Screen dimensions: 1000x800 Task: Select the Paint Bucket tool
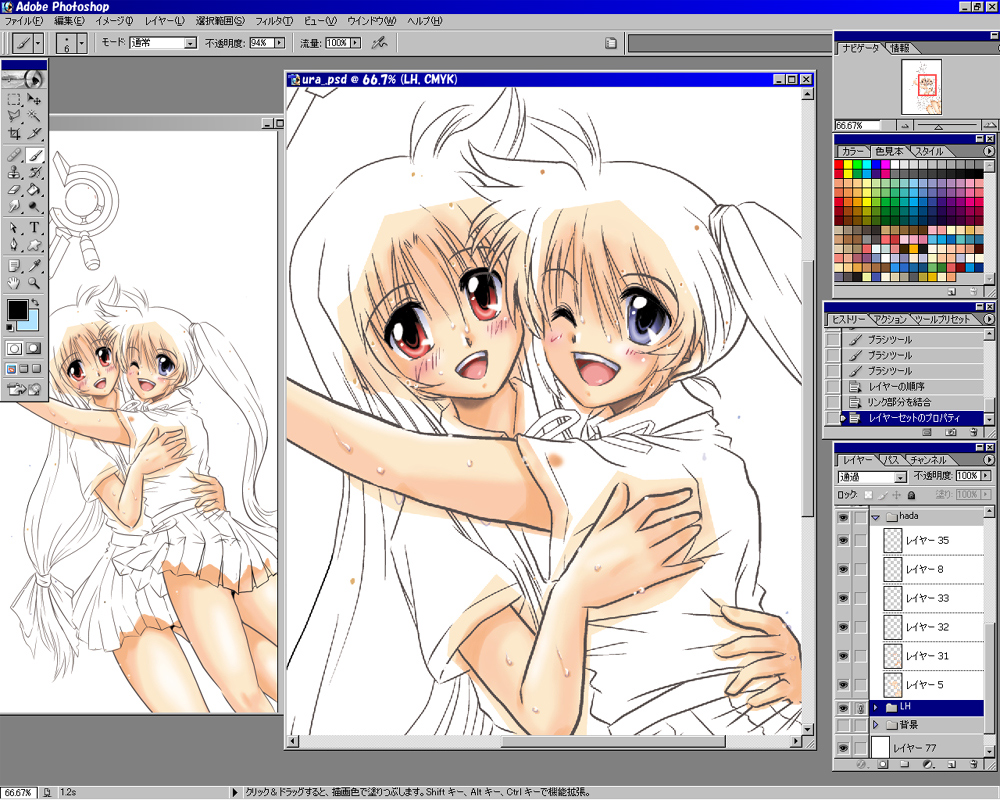(34, 189)
